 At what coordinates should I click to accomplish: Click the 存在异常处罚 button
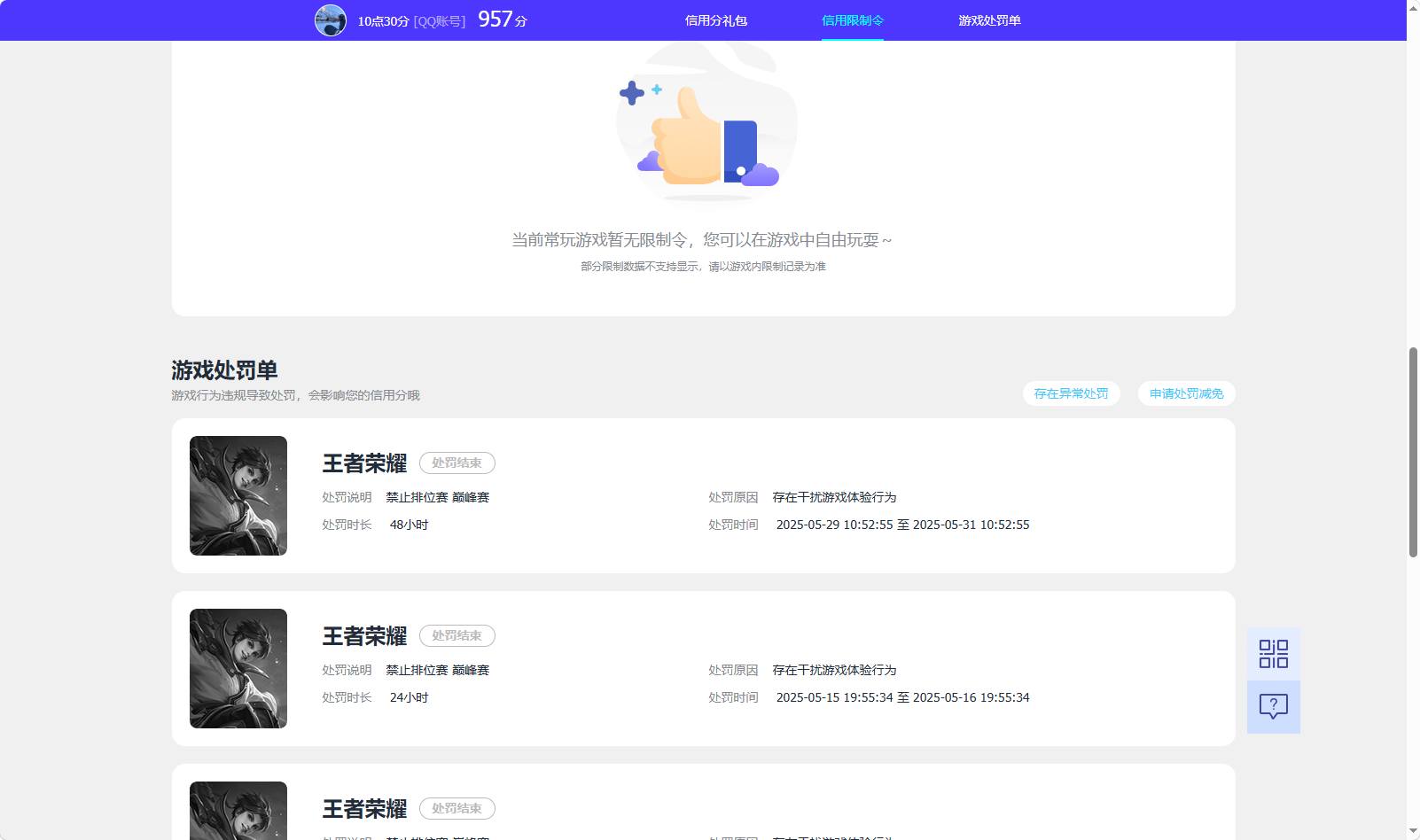(1071, 393)
